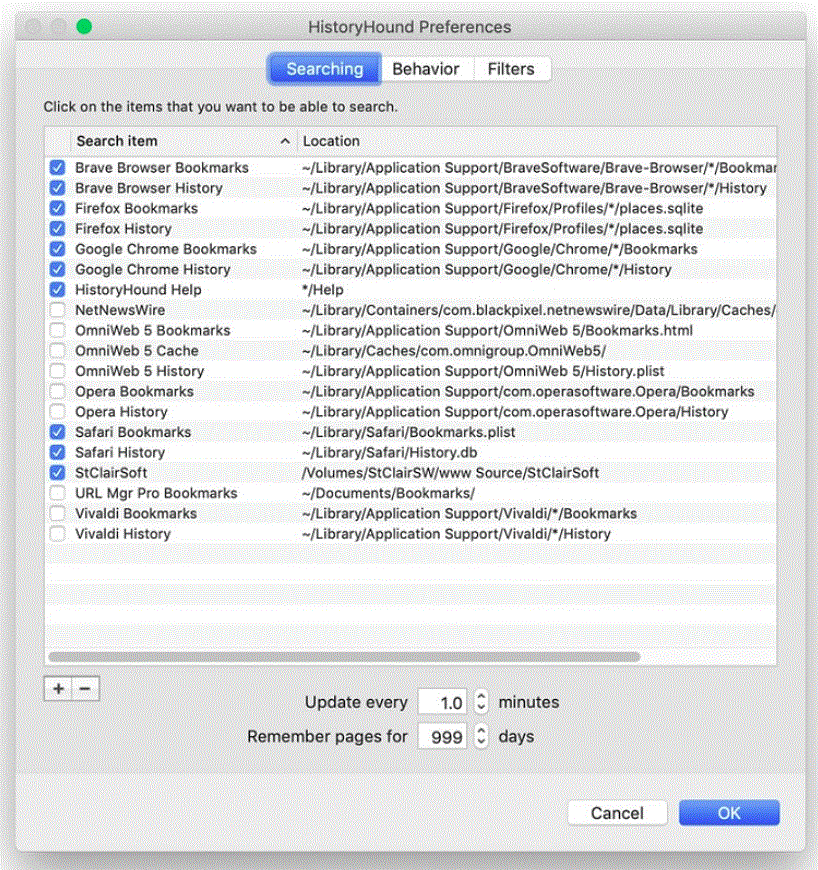Uncheck Brave Browser Bookmarks checkbox
The width and height of the screenshot is (818, 870).
click(x=57, y=168)
